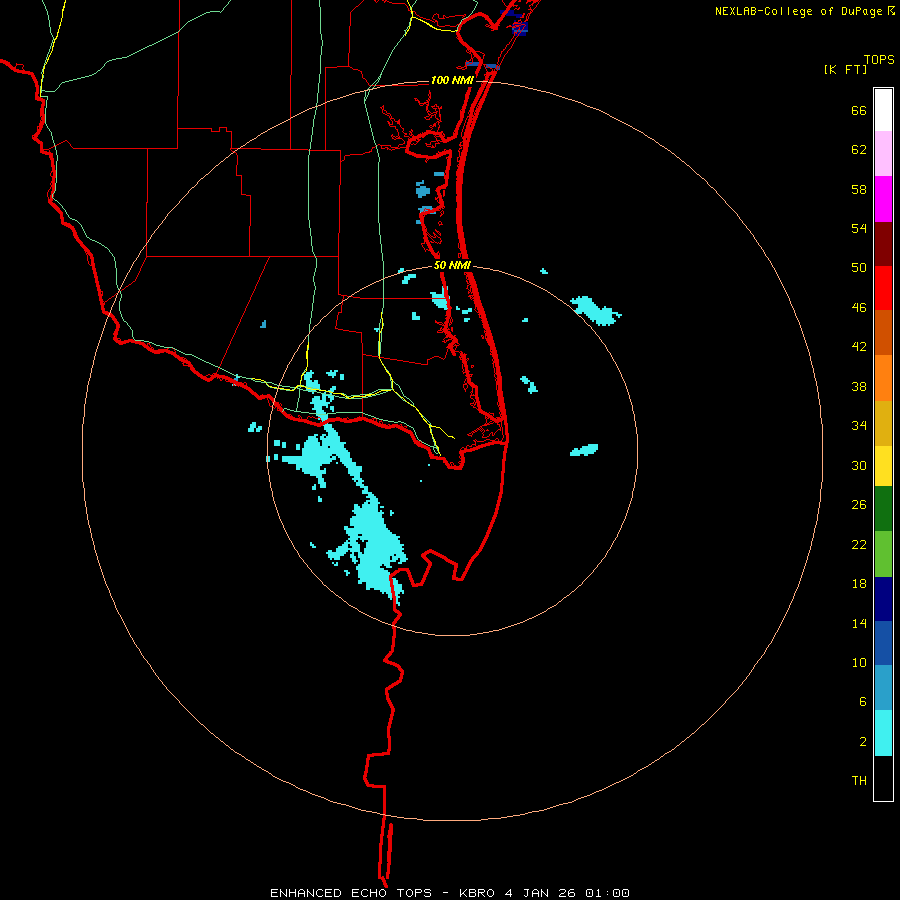Viewport: 900px width, 900px height.
Task: Click the '38' legend value
Action: coord(859,386)
